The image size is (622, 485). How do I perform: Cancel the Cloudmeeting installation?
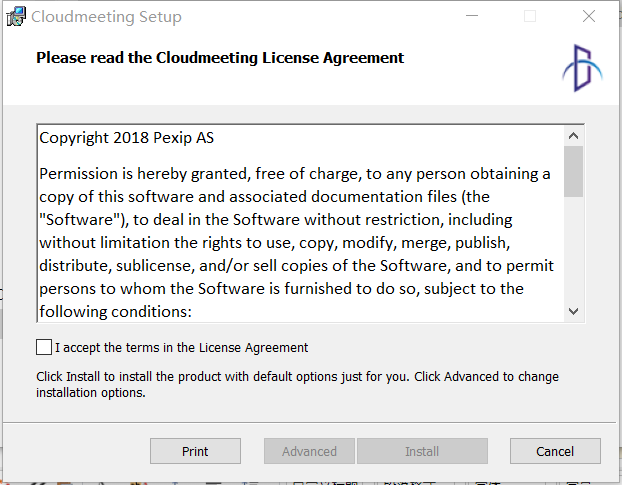click(555, 451)
